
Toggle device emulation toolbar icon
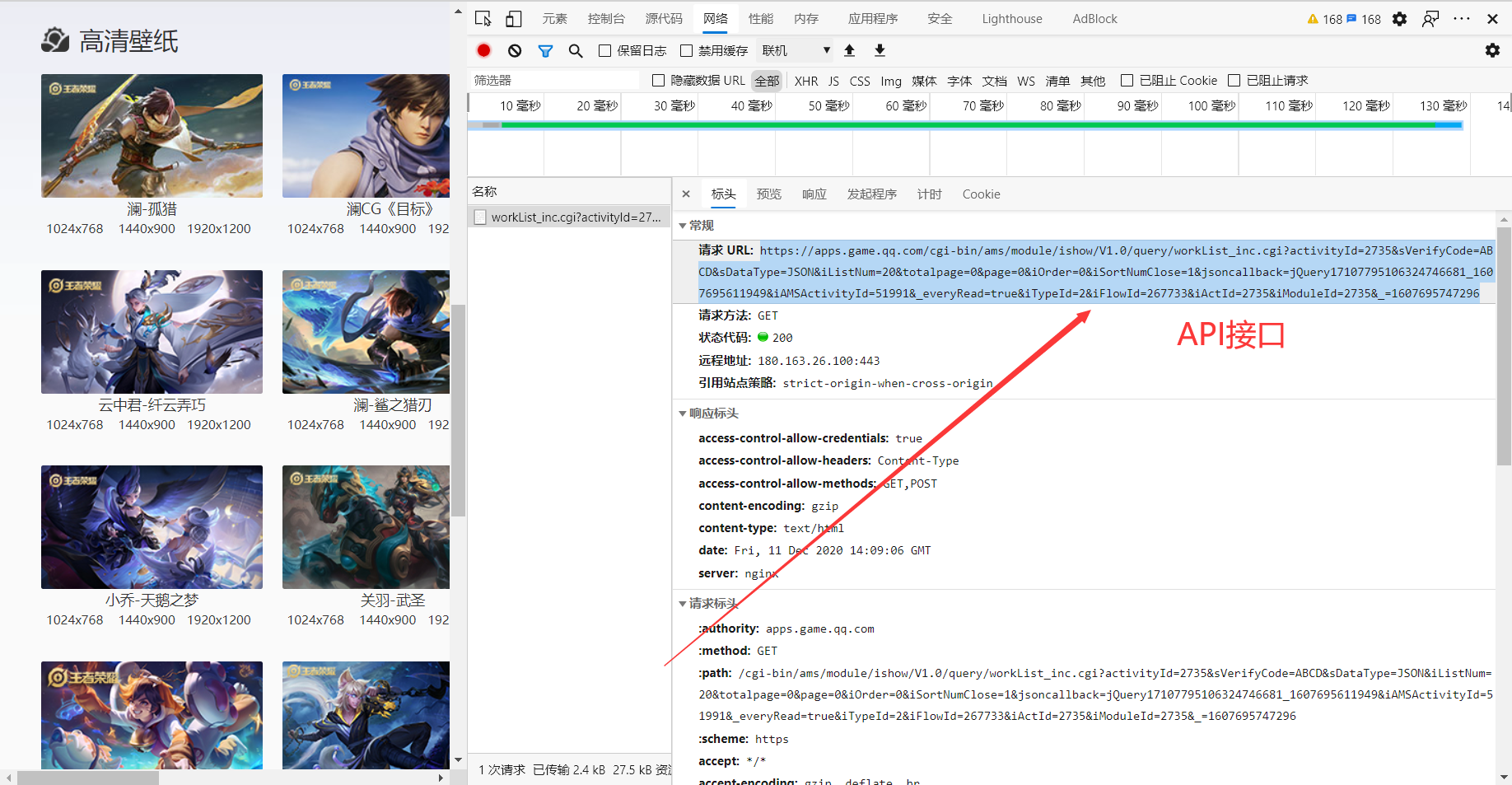pyautogui.click(x=514, y=18)
